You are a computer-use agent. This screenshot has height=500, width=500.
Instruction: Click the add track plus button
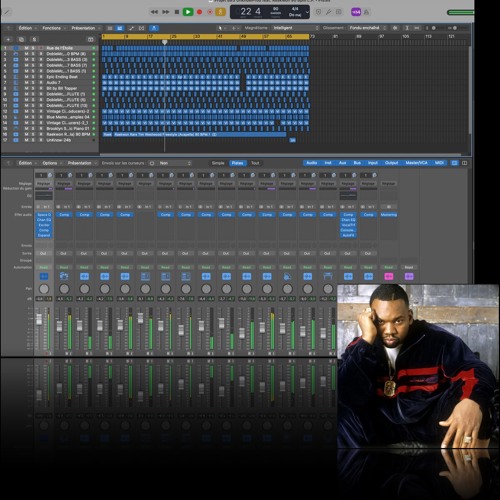point(8,39)
